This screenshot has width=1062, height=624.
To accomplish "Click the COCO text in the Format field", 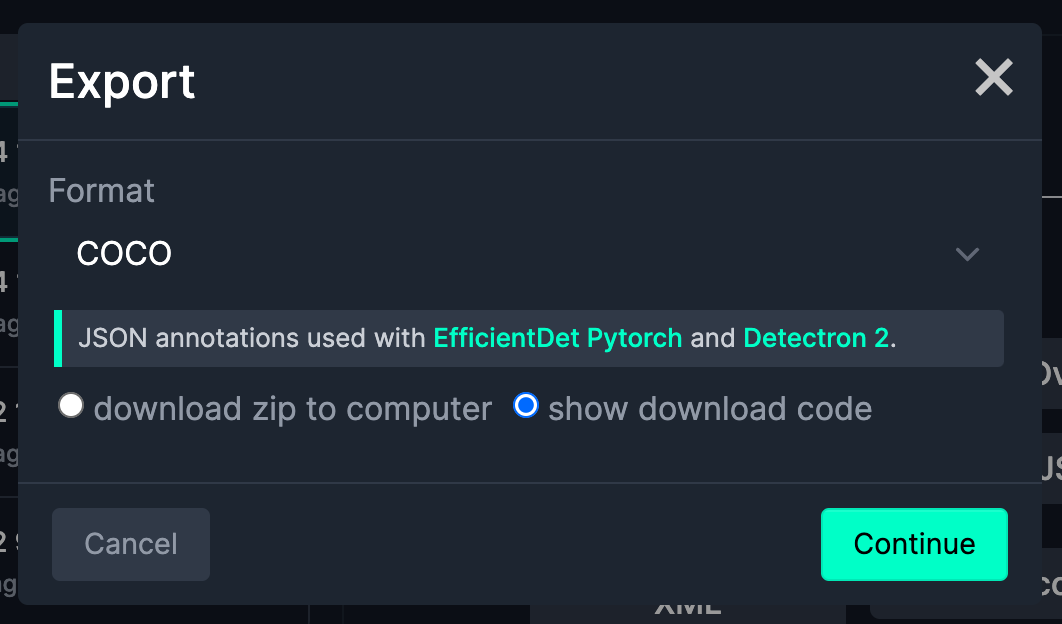I will [x=124, y=254].
